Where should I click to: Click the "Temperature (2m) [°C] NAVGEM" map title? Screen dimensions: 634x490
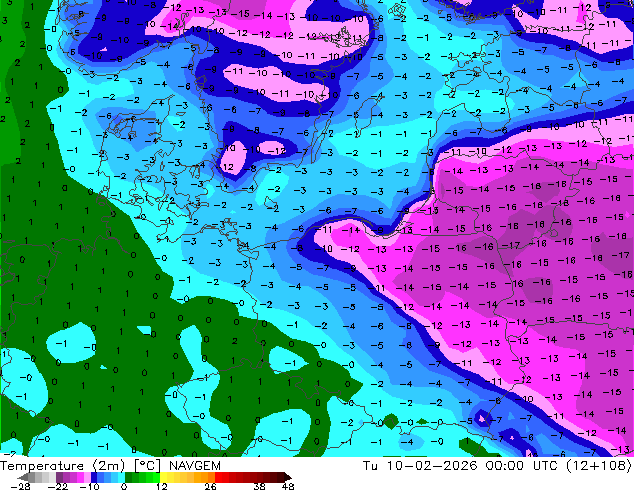click(110, 466)
